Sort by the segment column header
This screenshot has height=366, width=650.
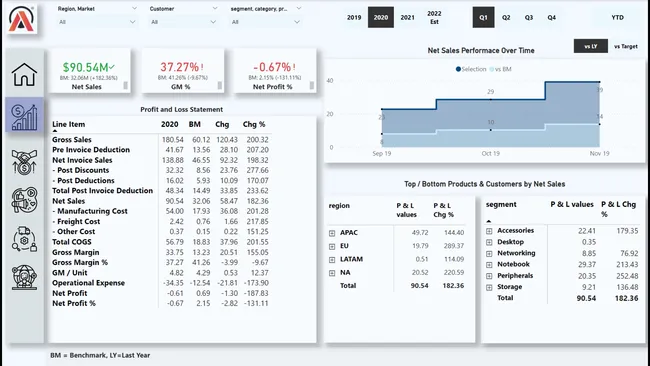(501, 204)
